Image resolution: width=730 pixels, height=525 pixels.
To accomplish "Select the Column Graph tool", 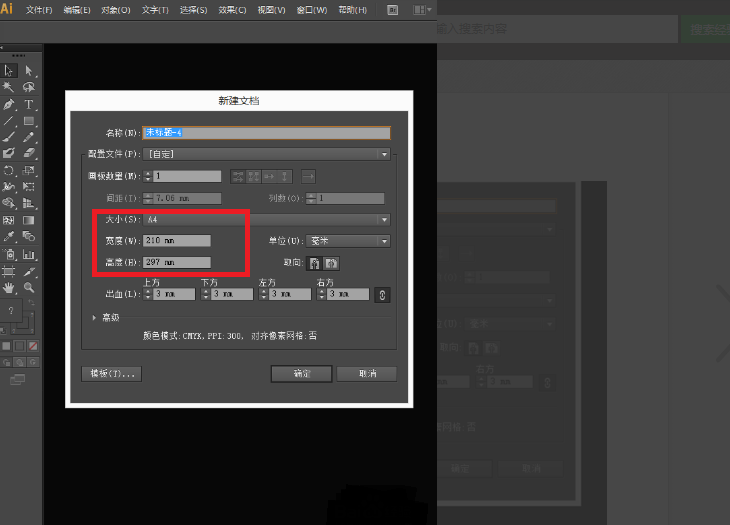I will pos(29,254).
